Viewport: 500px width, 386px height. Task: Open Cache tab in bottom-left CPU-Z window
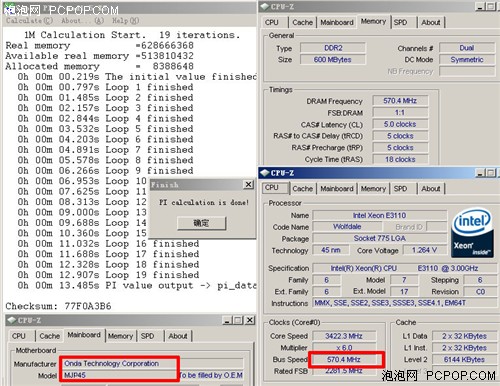(x=49, y=336)
